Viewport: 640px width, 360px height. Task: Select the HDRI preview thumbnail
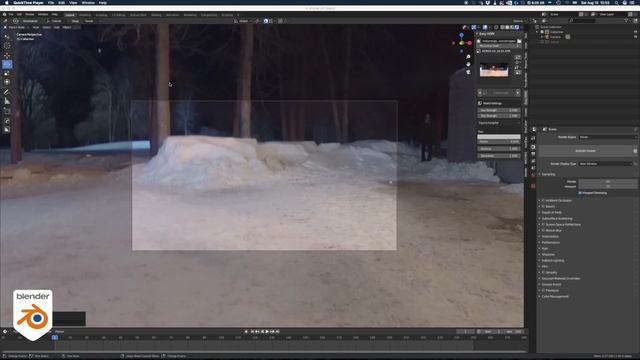[x=494, y=70]
